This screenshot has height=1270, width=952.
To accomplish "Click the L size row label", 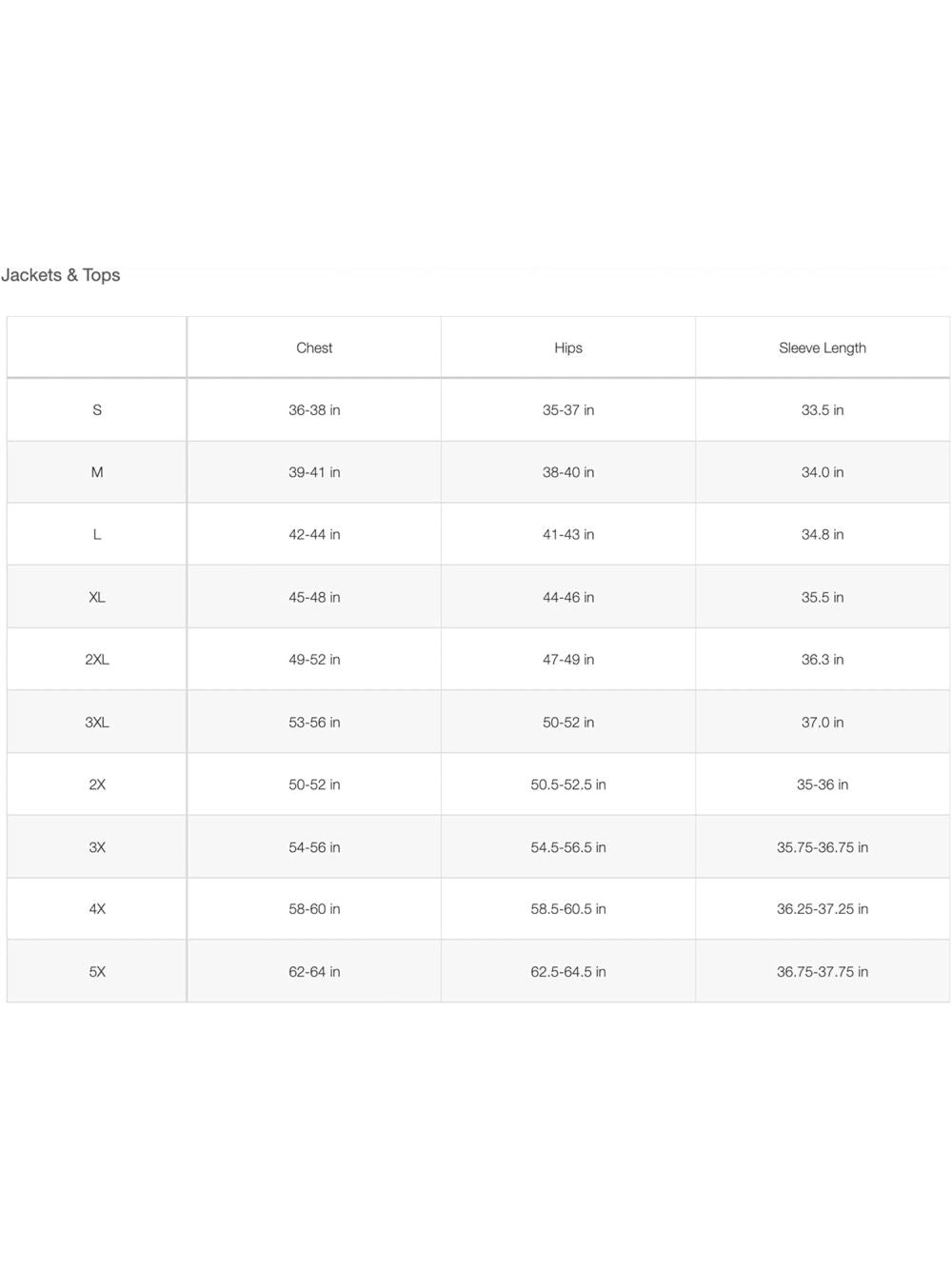I will tap(97, 535).
